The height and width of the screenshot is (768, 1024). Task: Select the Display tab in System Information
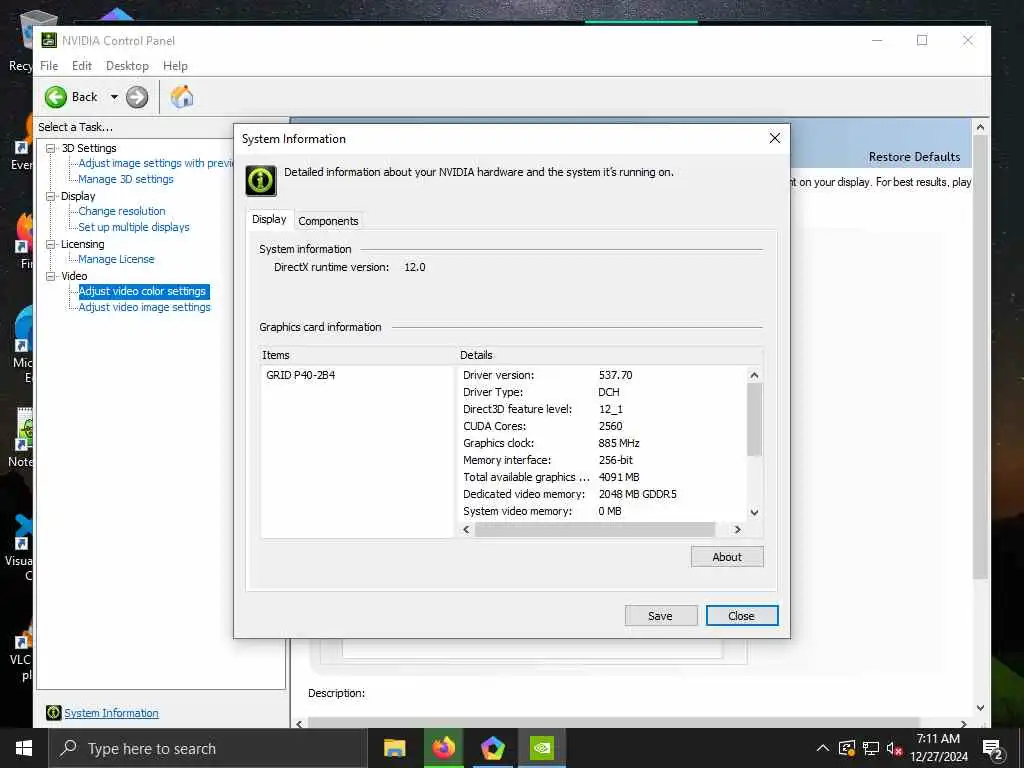[269, 219]
